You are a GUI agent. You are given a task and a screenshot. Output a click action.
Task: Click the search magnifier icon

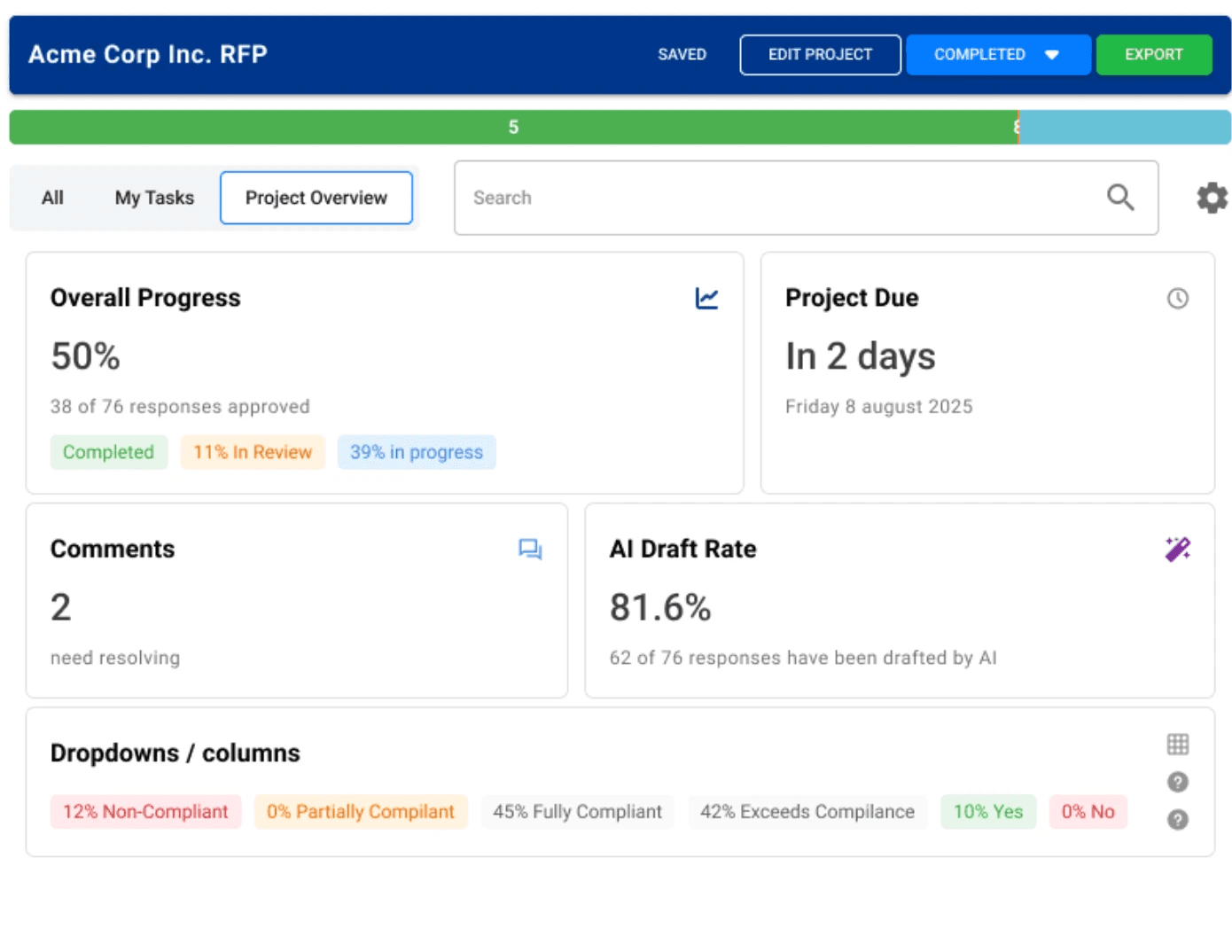coord(1120,198)
